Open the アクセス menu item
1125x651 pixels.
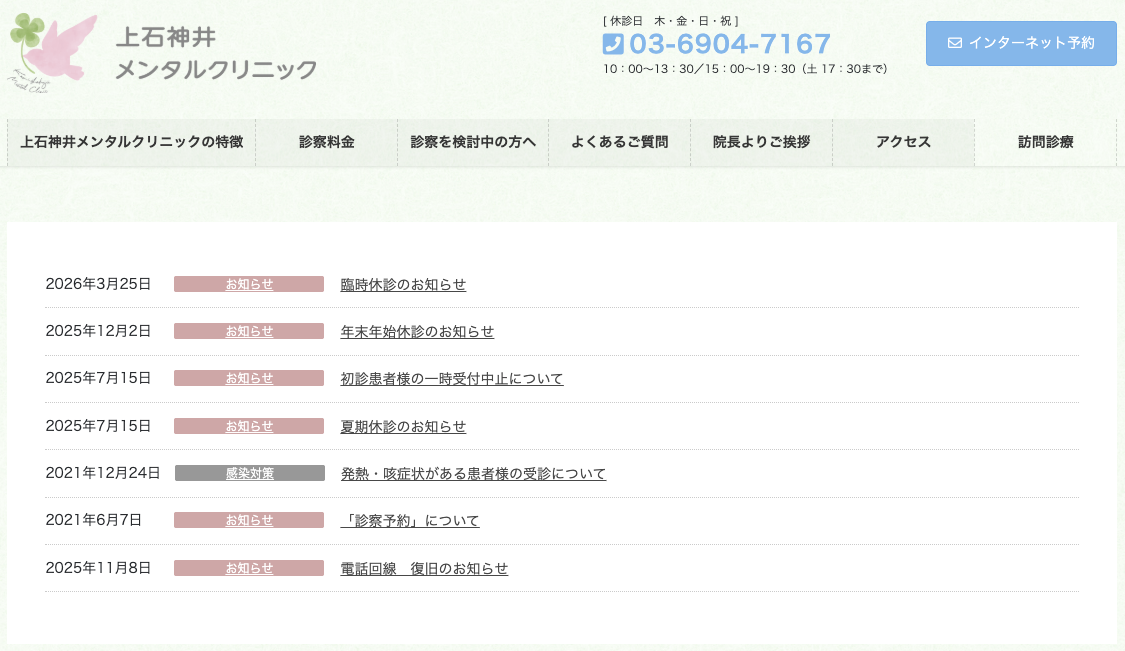click(x=903, y=142)
